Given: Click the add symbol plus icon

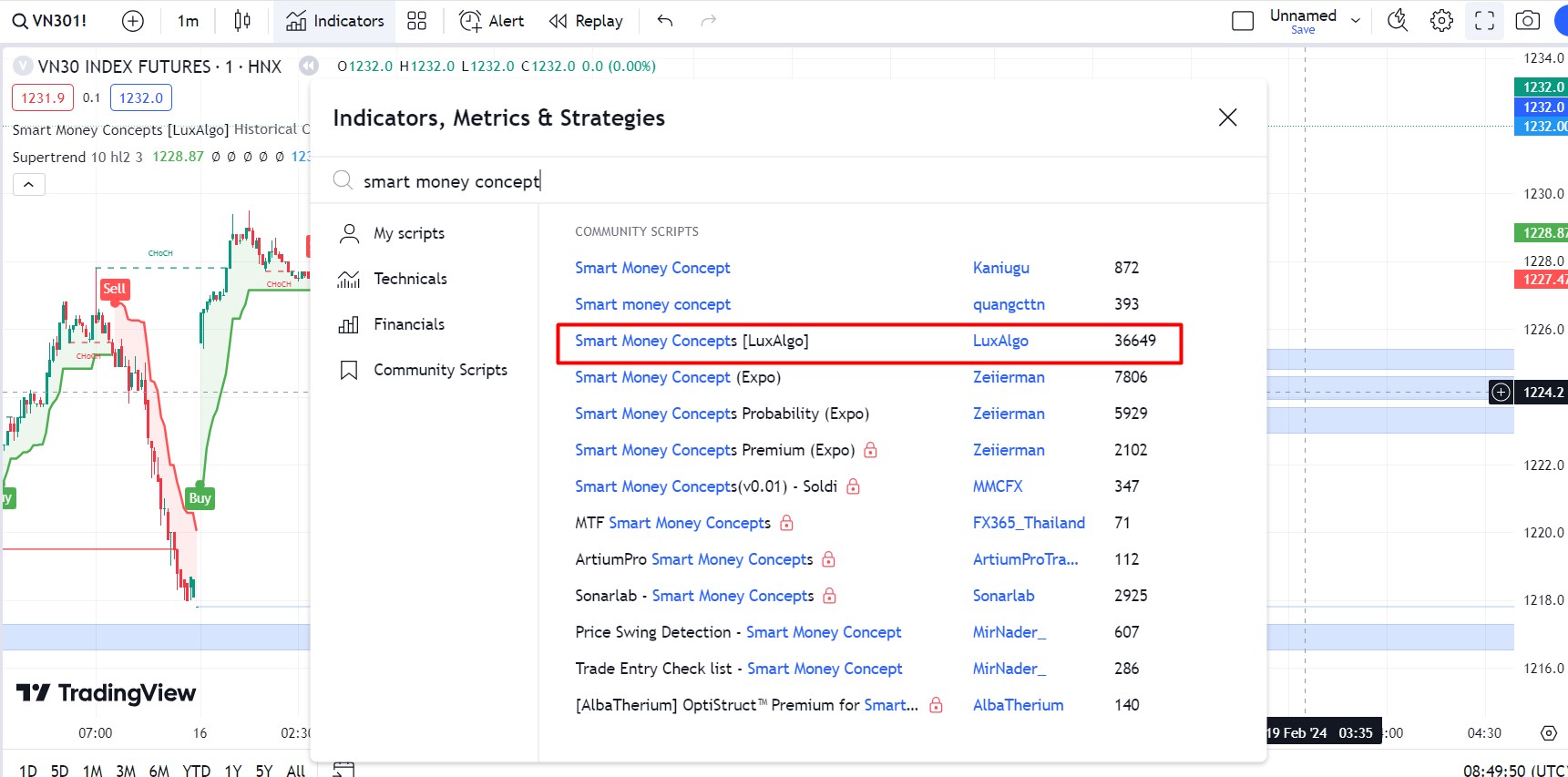Looking at the screenshot, I should coord(133,21).
